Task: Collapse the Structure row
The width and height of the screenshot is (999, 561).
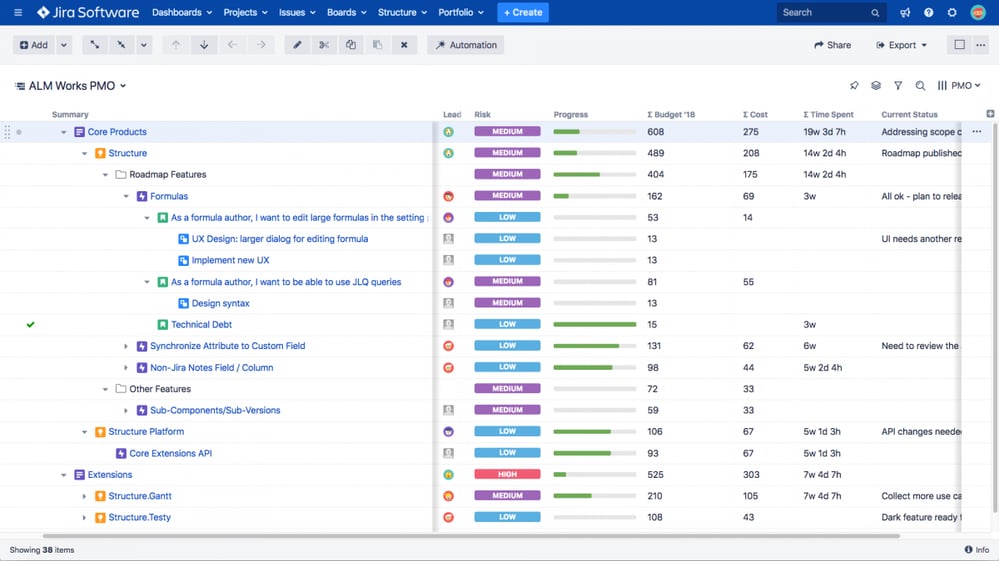Action: 84,153
